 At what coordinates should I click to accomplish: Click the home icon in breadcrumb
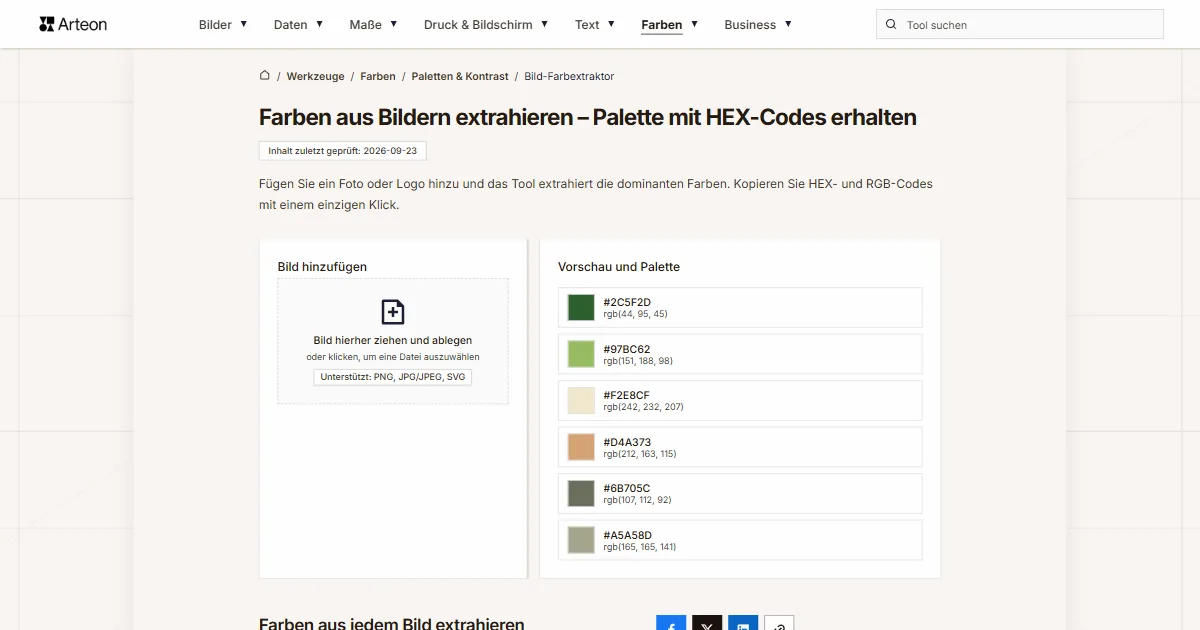(265, 75)
